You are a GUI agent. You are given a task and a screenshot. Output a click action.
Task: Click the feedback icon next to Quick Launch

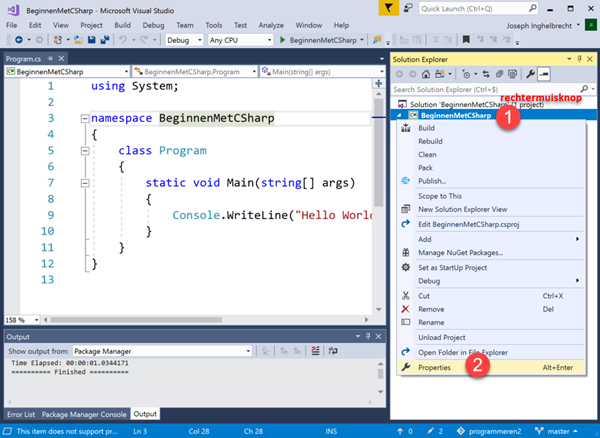tap(409, 8)
